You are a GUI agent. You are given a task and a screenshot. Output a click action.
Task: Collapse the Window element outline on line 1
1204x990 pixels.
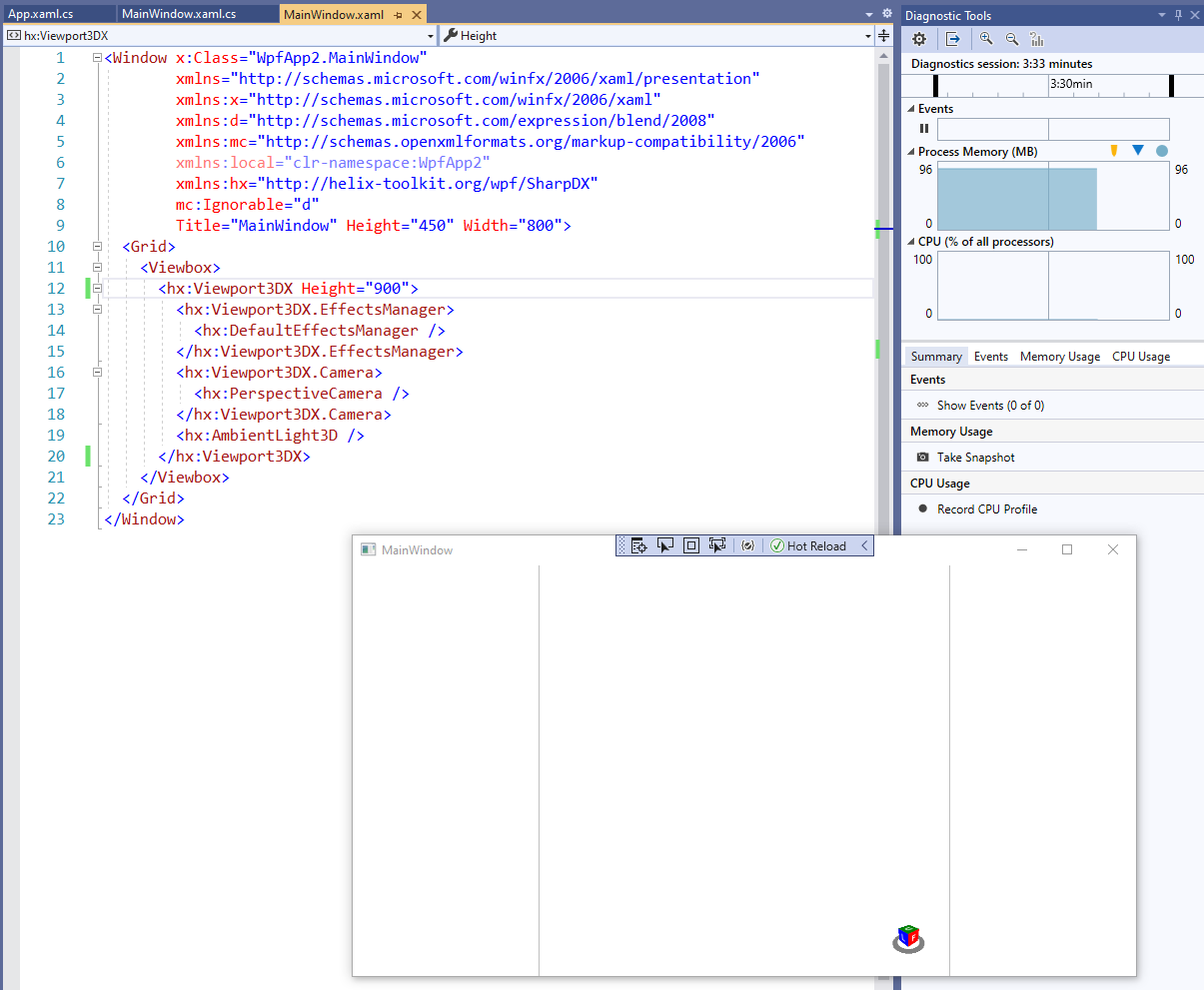point(95,57)
